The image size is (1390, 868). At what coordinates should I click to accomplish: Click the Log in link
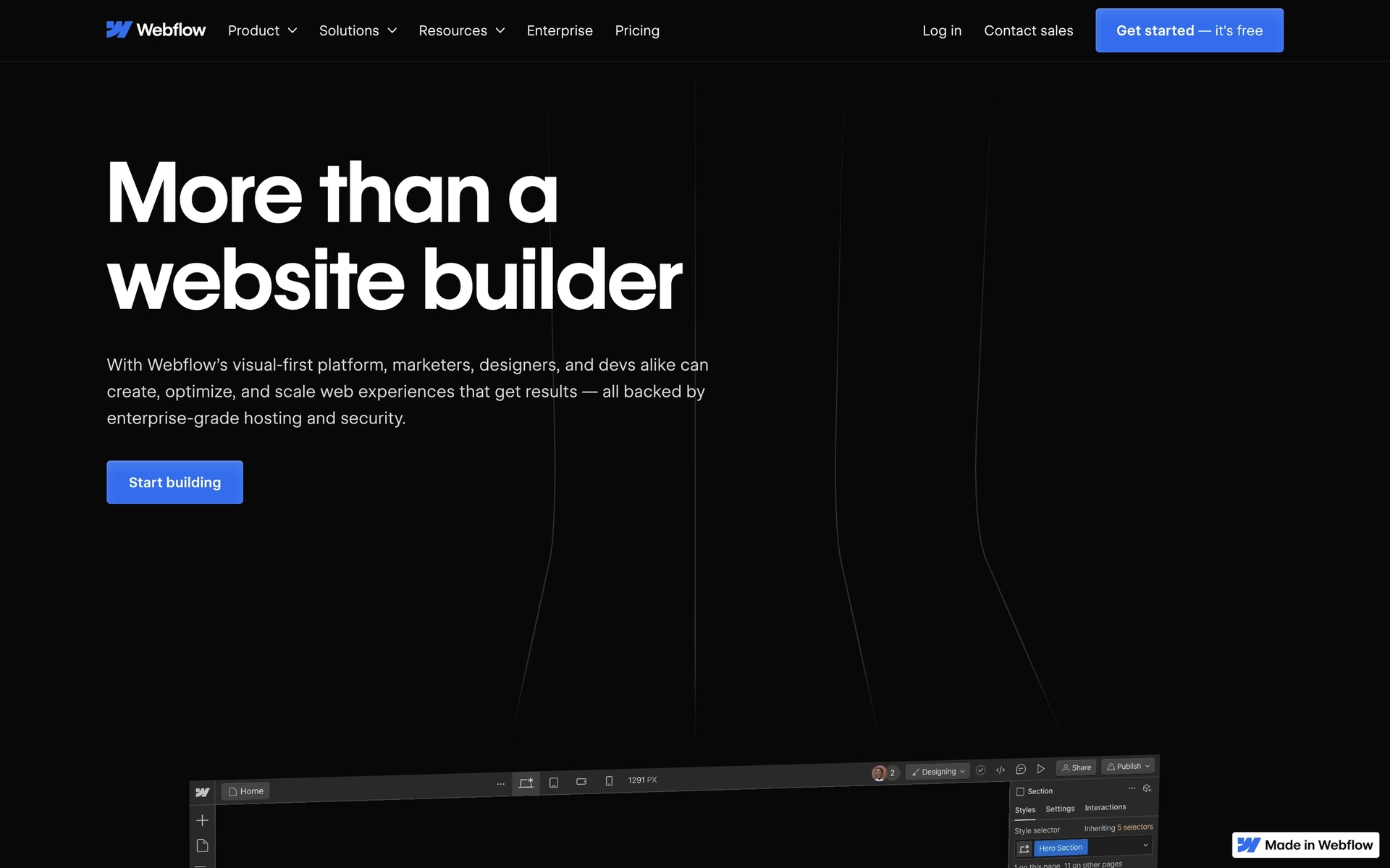pos(942,30)
